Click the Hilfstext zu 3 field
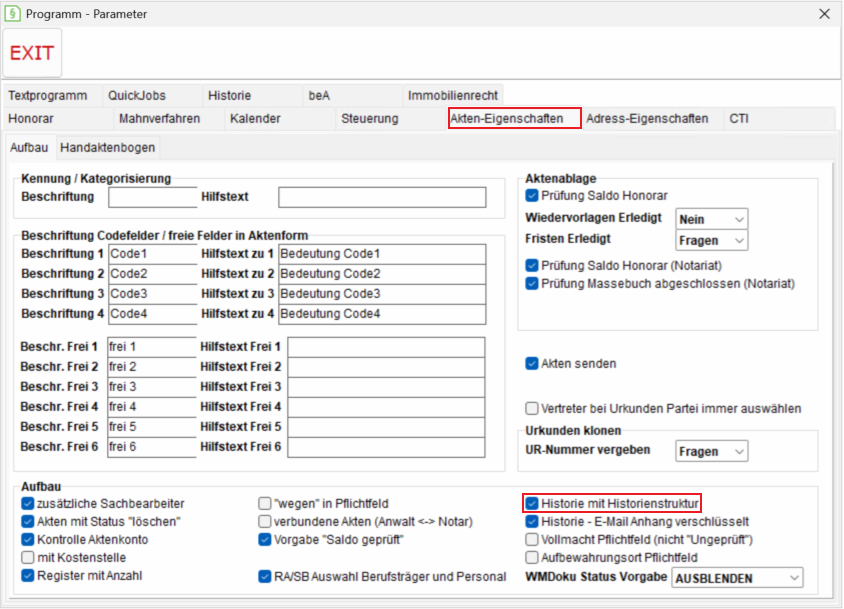Screen dimensions: 844x609 382,293
